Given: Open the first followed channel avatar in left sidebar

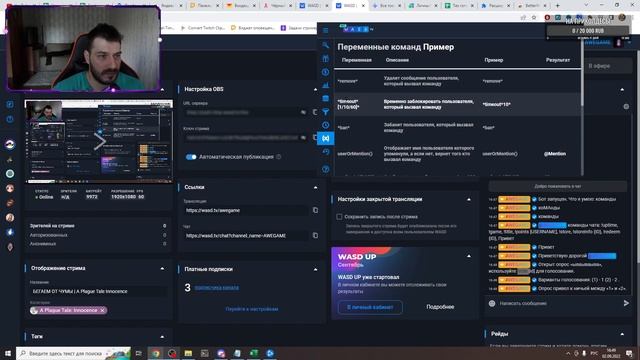Looking at the screenshot, I should 10,144.
